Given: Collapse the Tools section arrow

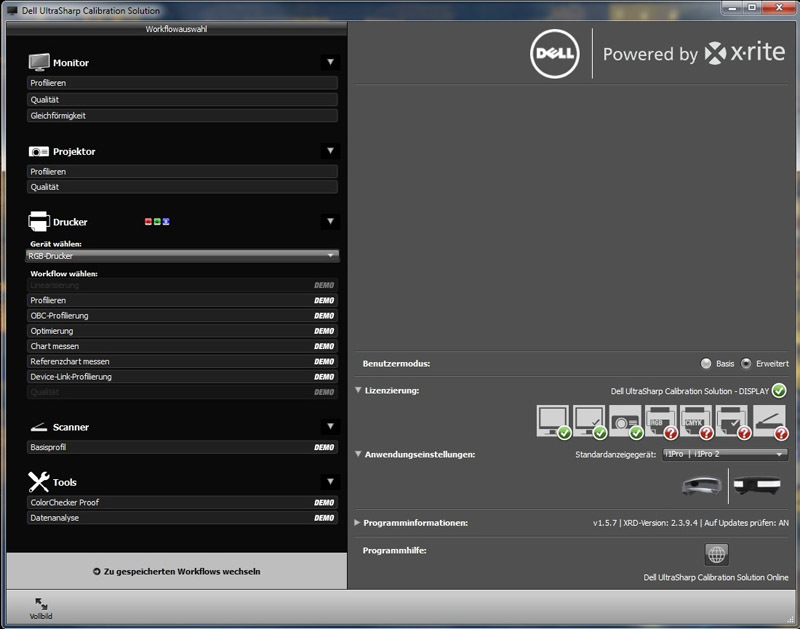Looking at the screenshot, I should (330, 482).
